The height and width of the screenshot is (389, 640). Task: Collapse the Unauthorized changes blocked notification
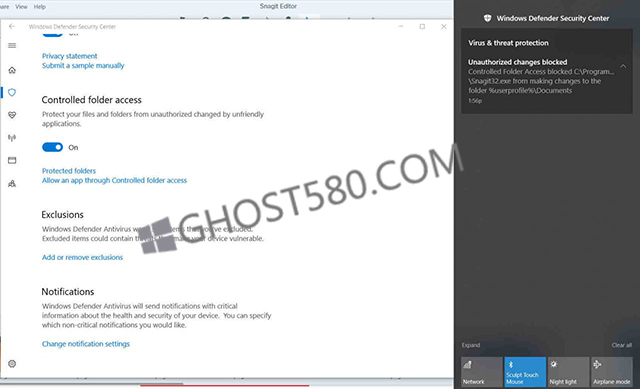pyautogui.click(x=623, y=66)
